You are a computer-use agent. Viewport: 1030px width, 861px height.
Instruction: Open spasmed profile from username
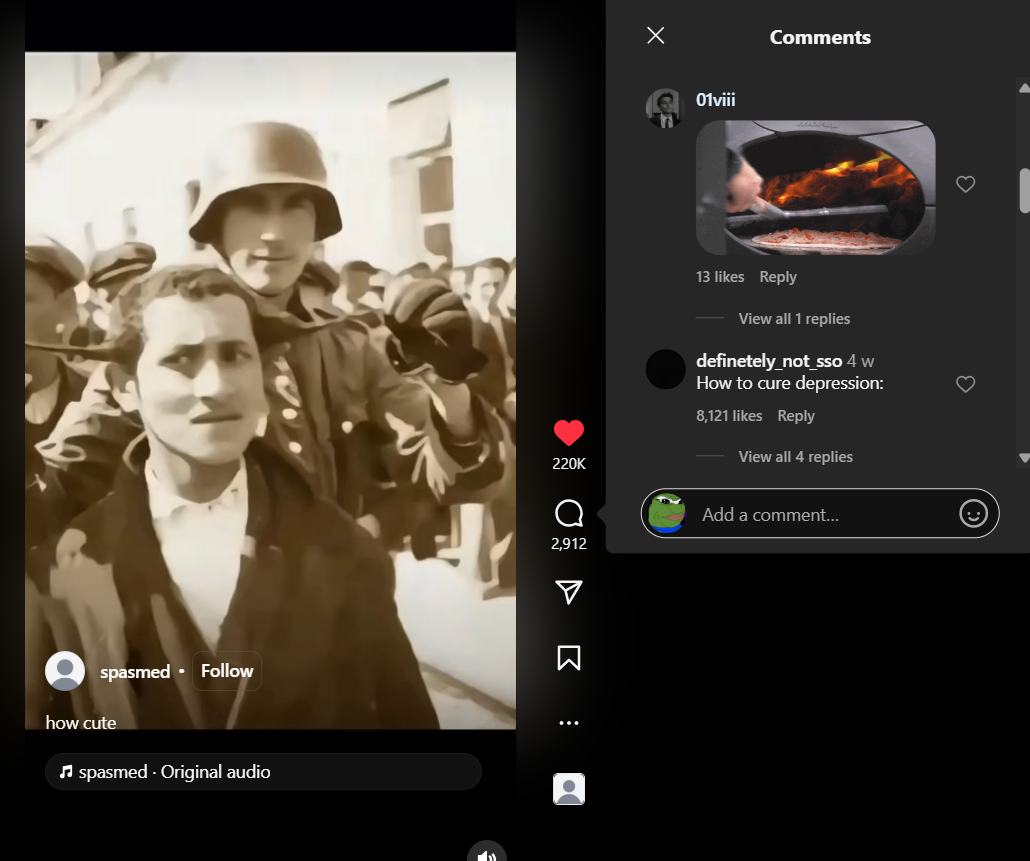tap(135, 671)
